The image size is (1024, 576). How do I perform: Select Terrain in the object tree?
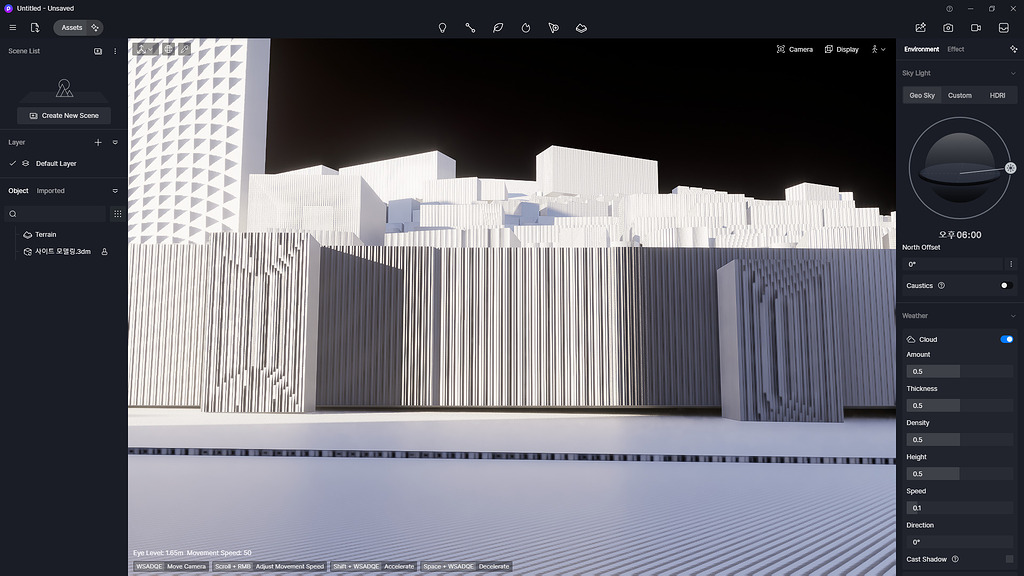45,234
